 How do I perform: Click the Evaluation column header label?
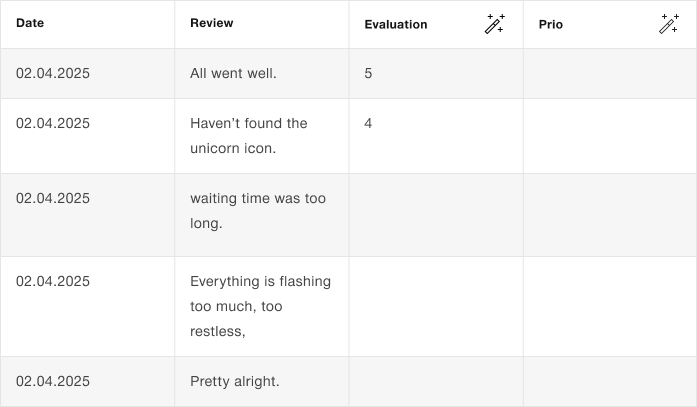[395, 24]
